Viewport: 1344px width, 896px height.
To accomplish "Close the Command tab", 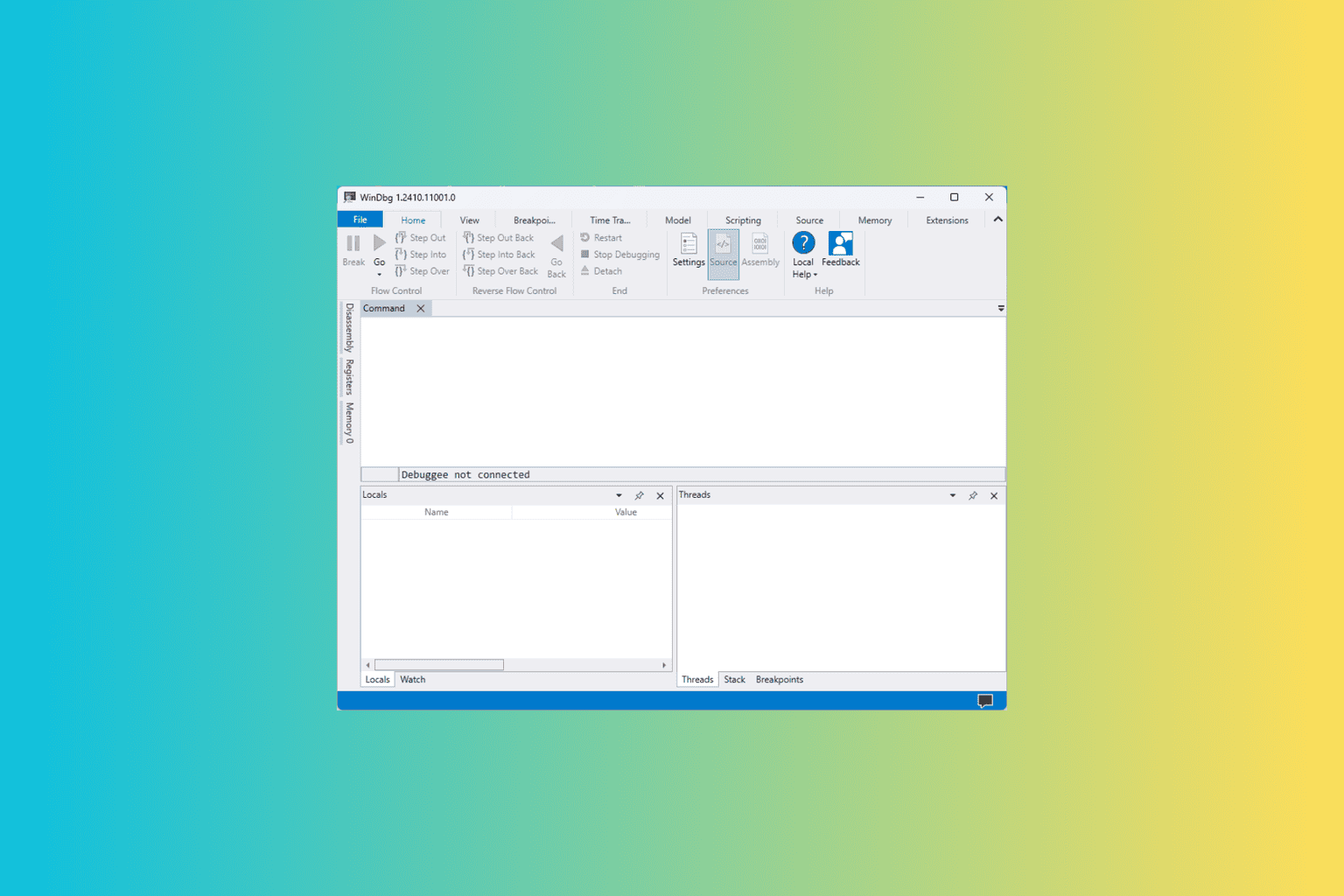I will [x=421, y=309].
